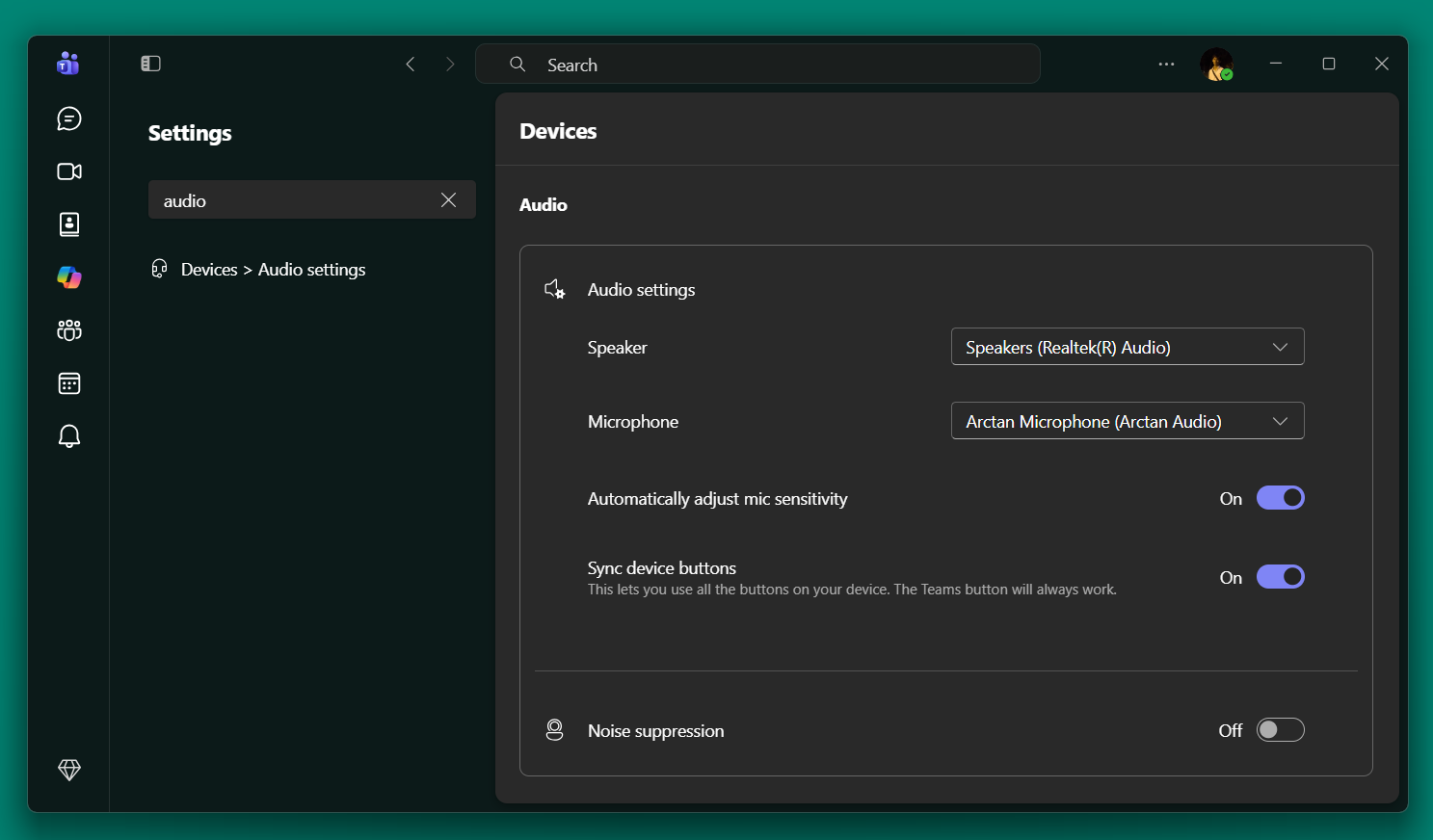Screen dimensions: 1433x840
Task: Open the Settings and more ellipsis menu
Action: tap(1166, 65)
